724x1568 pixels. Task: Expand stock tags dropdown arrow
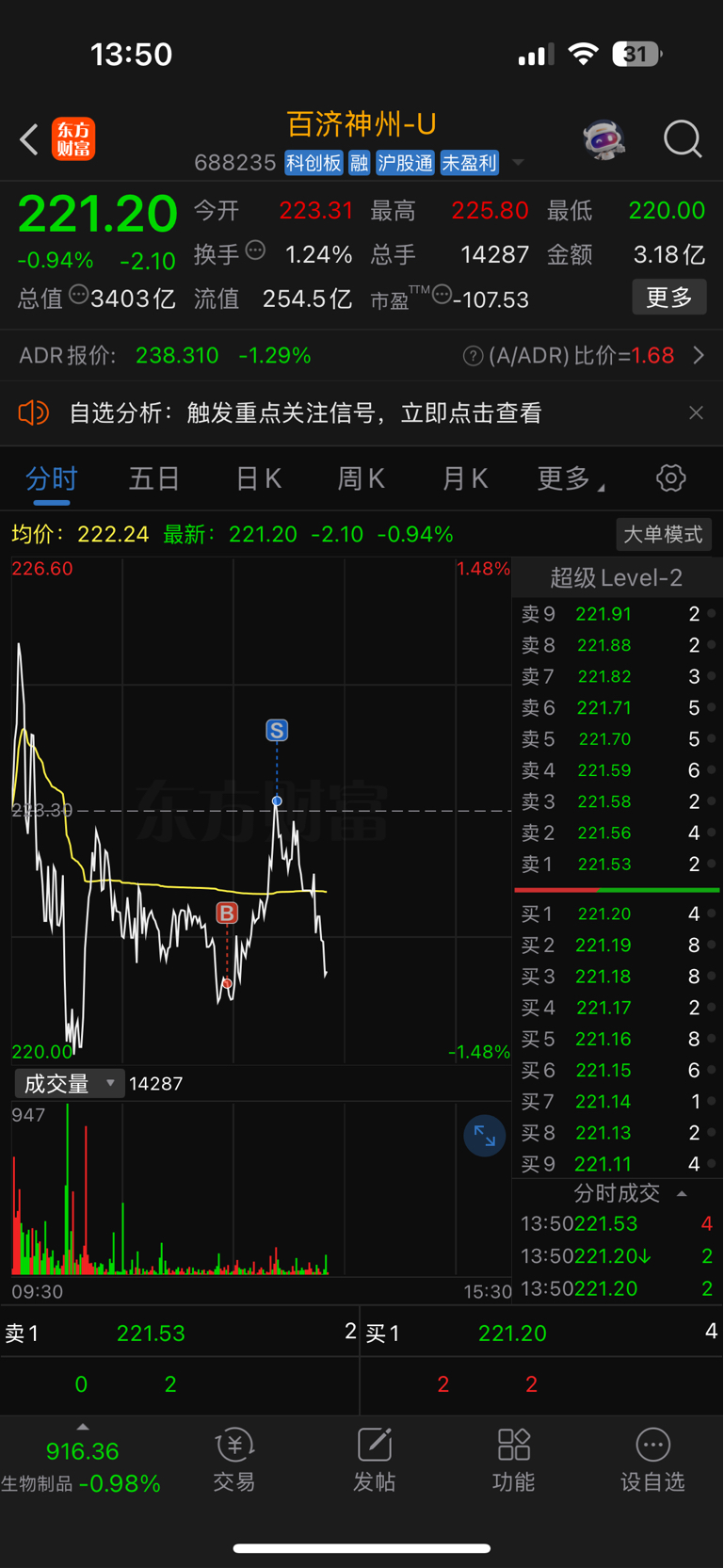pos(518,163)
